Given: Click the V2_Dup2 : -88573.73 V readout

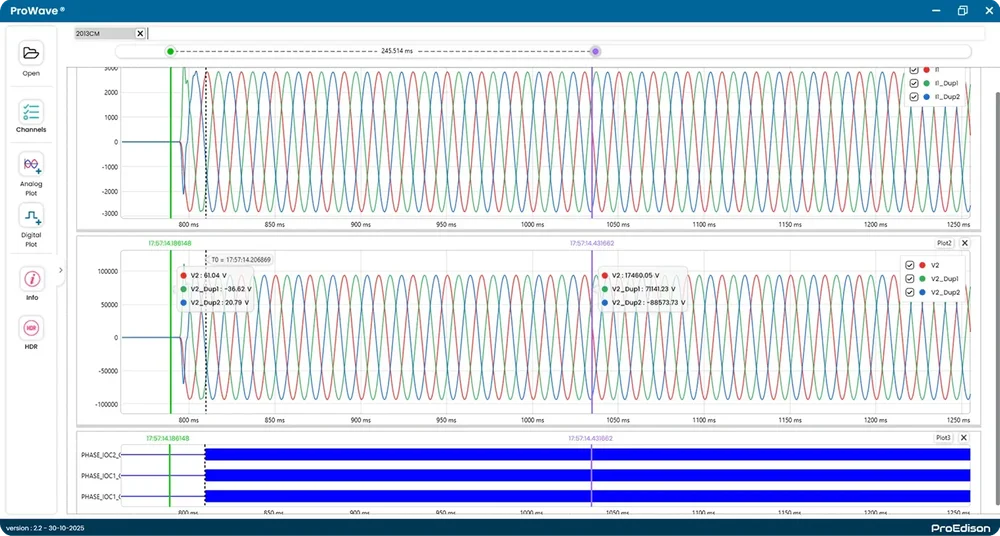Looking at the screenshot, I should pos(647,302).
